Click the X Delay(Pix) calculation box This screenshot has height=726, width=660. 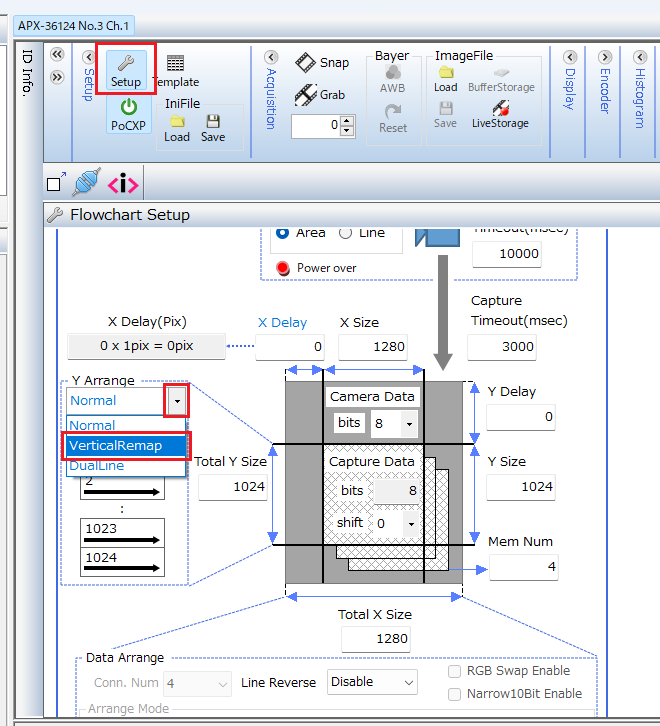tap(146, 346)
